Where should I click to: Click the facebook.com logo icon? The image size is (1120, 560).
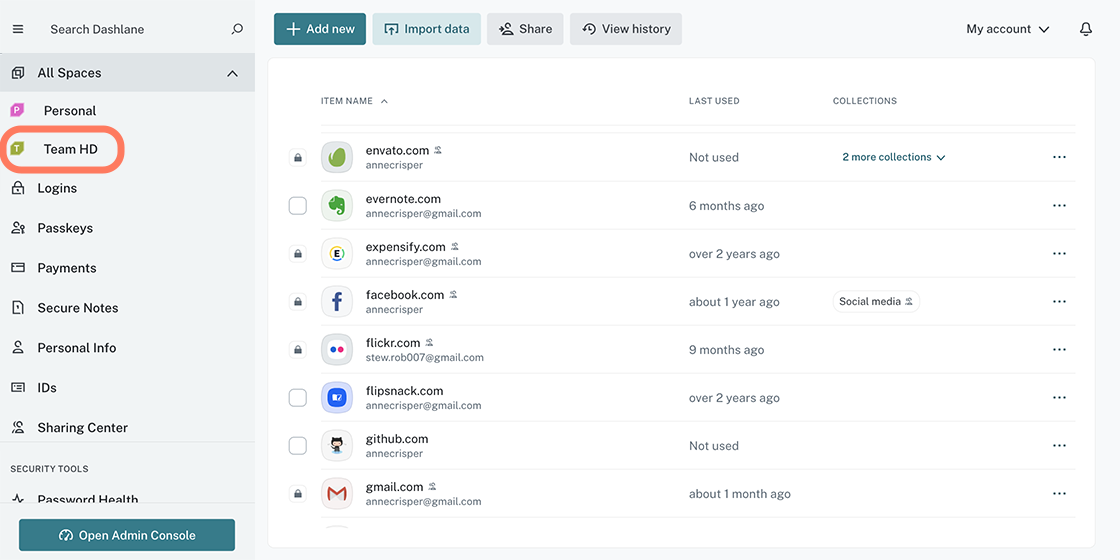(337, 301)
